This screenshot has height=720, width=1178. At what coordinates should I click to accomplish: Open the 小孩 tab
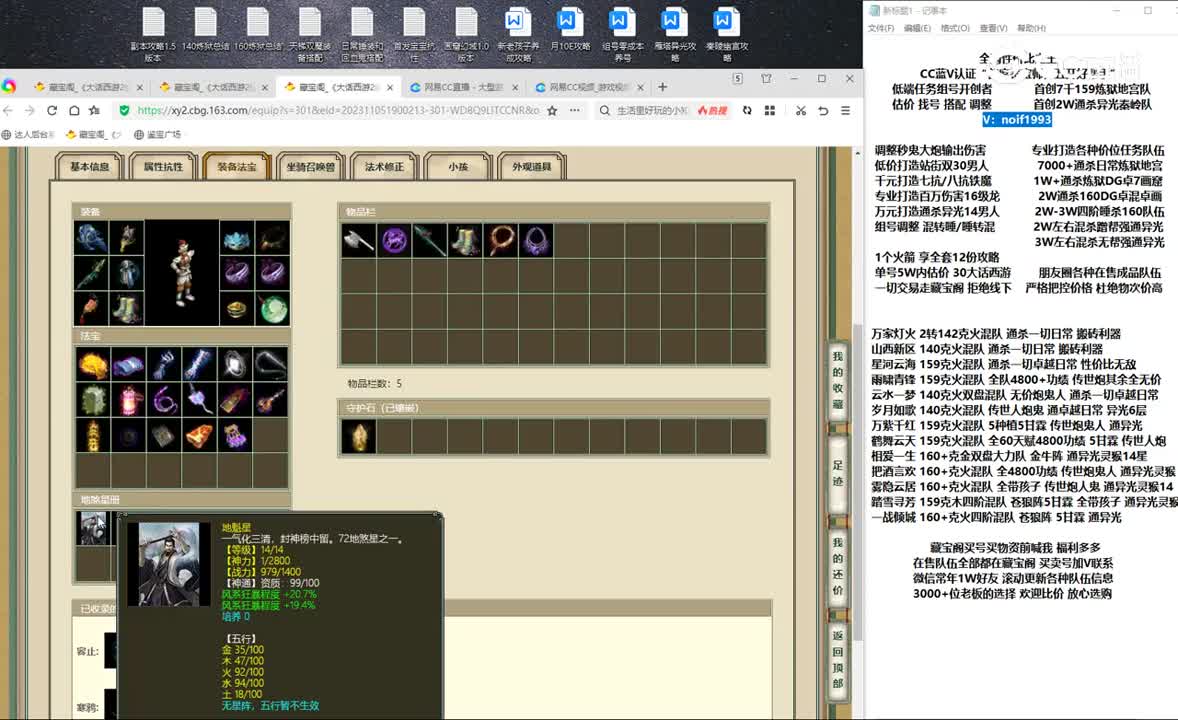458,167
